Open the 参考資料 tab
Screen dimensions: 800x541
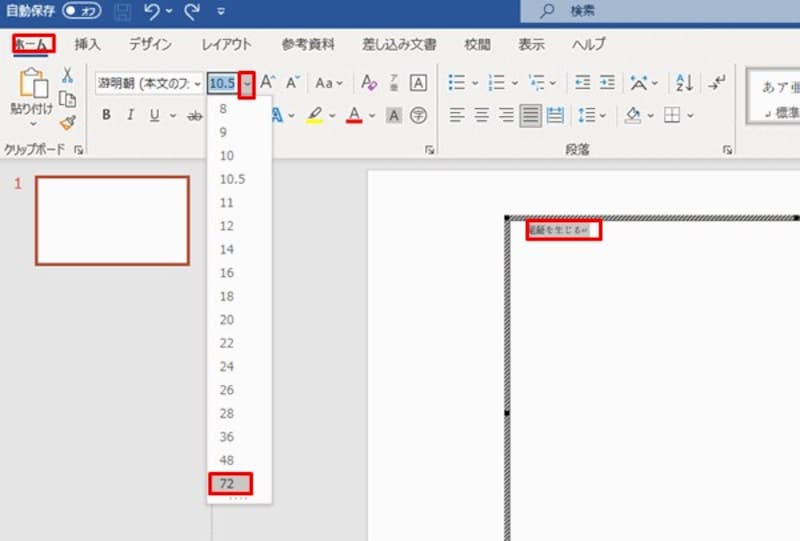click(x=308, y=44)
